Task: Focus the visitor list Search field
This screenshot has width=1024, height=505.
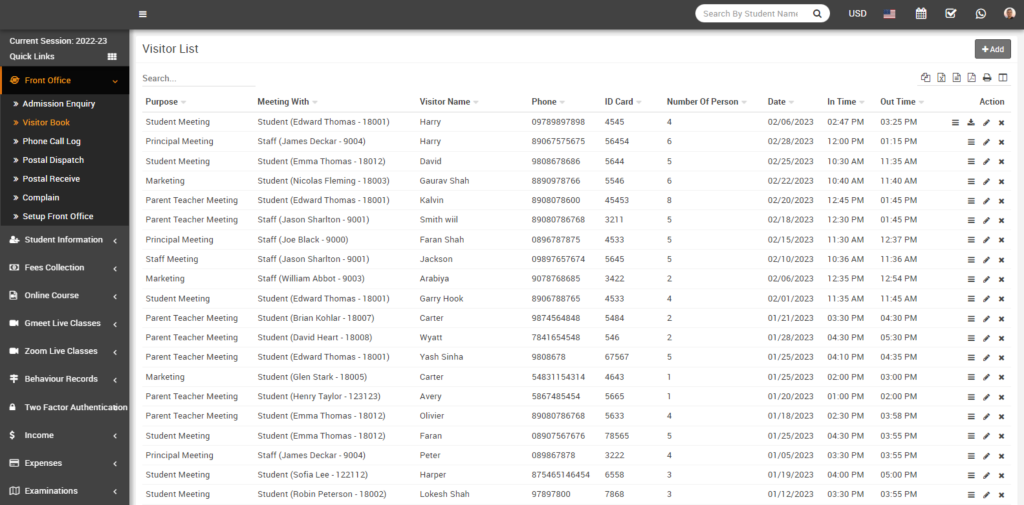Action: 199,78
